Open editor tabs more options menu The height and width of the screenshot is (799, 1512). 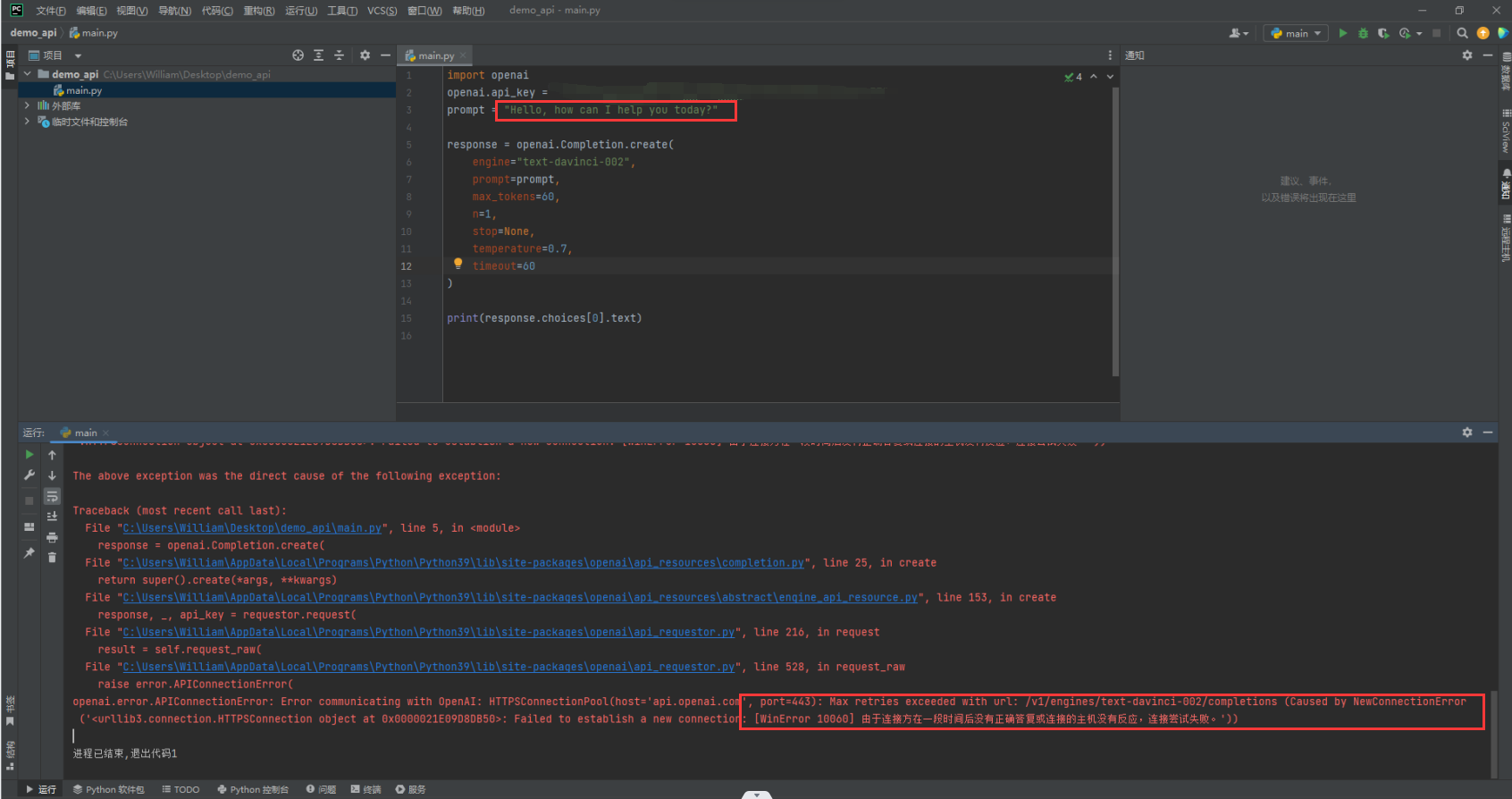coord(1110,55)
